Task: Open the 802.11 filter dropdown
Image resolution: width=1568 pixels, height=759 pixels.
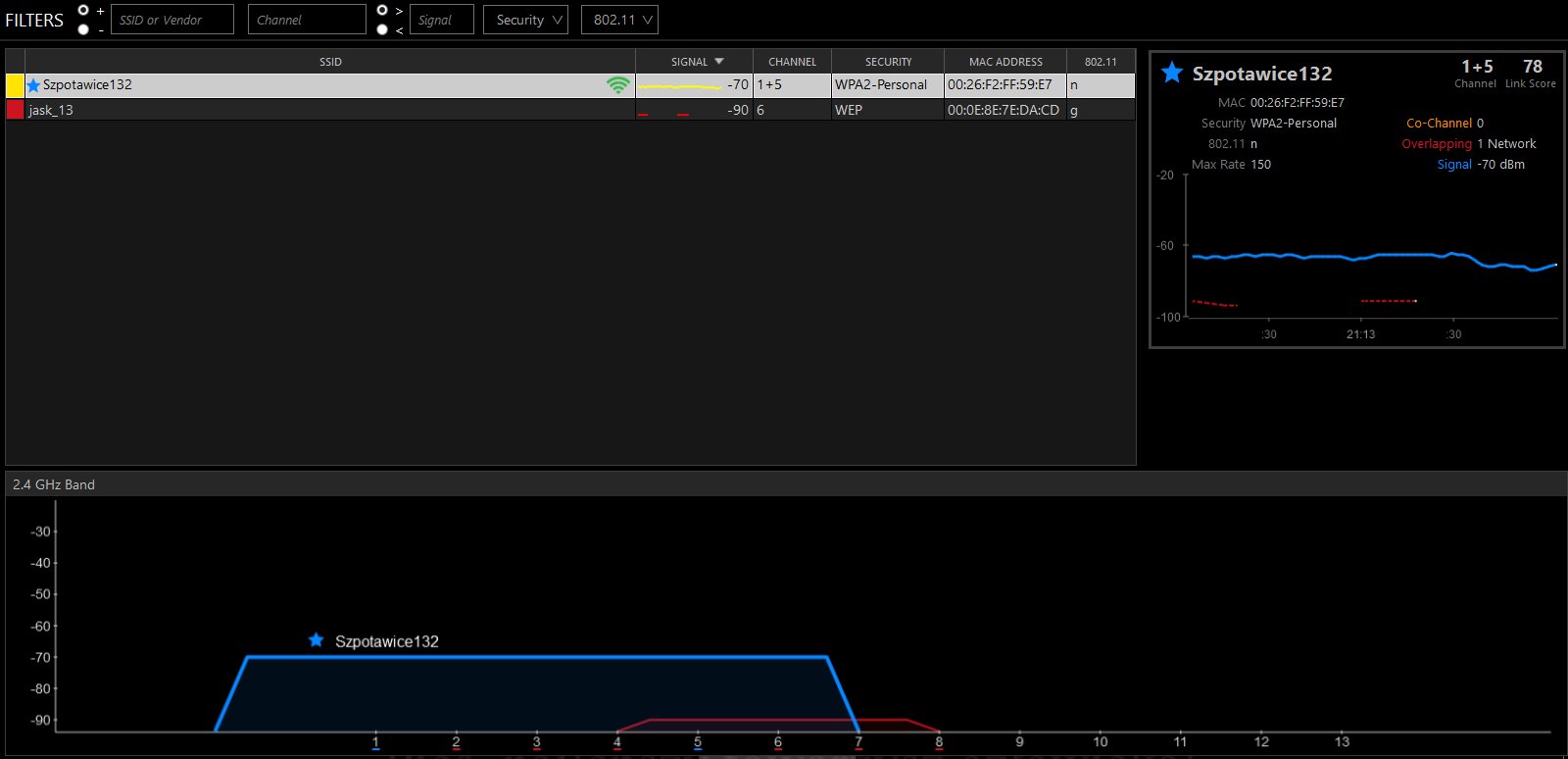Action: pos(619,20)
